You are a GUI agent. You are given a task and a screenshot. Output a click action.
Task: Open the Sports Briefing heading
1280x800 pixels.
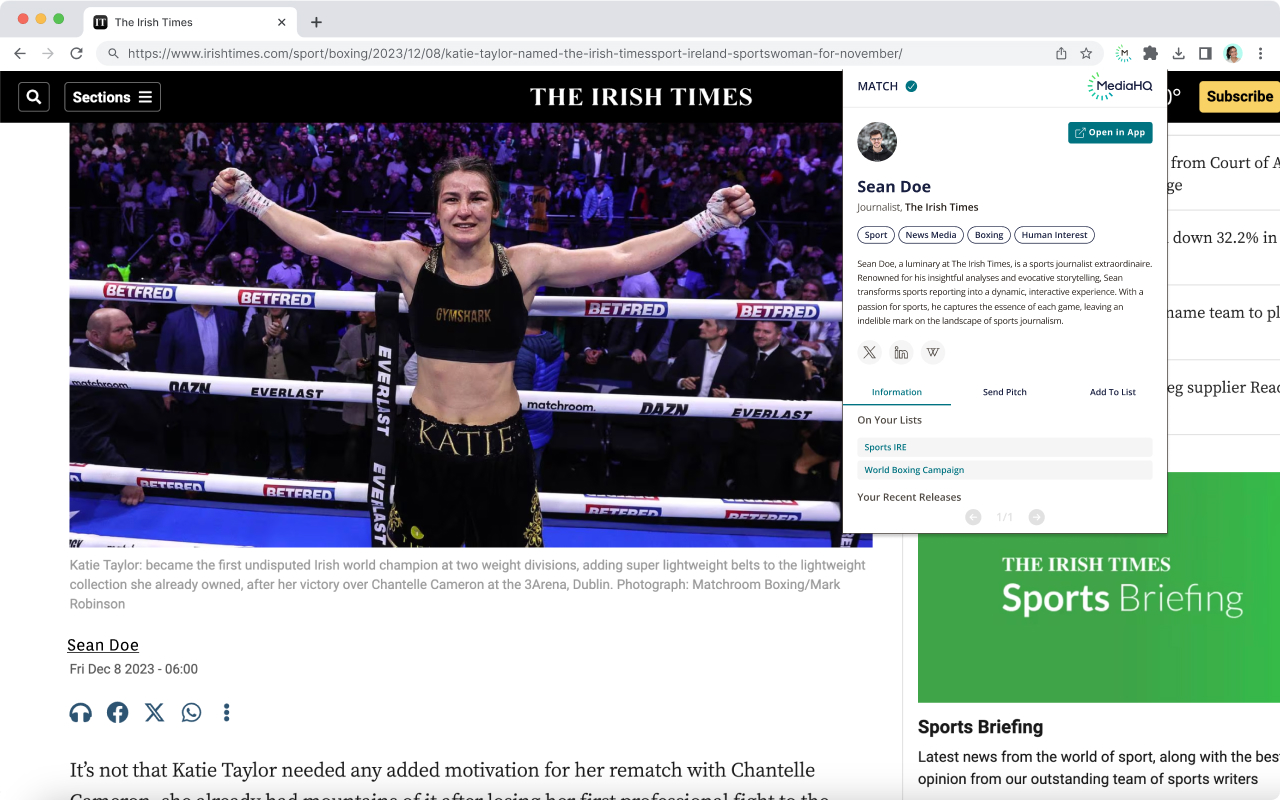point(980,727)
